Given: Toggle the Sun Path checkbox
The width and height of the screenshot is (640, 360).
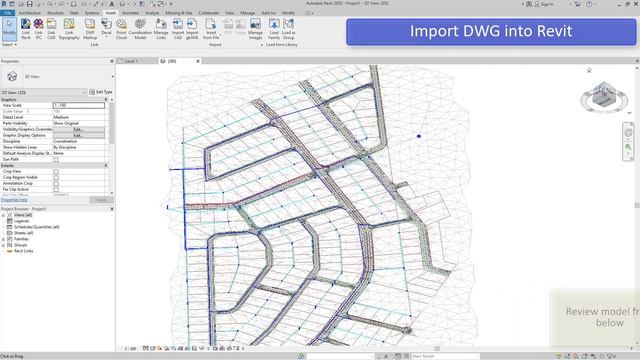Looking at the screenshot, I should pyautogui.click(x=56, y=160).
